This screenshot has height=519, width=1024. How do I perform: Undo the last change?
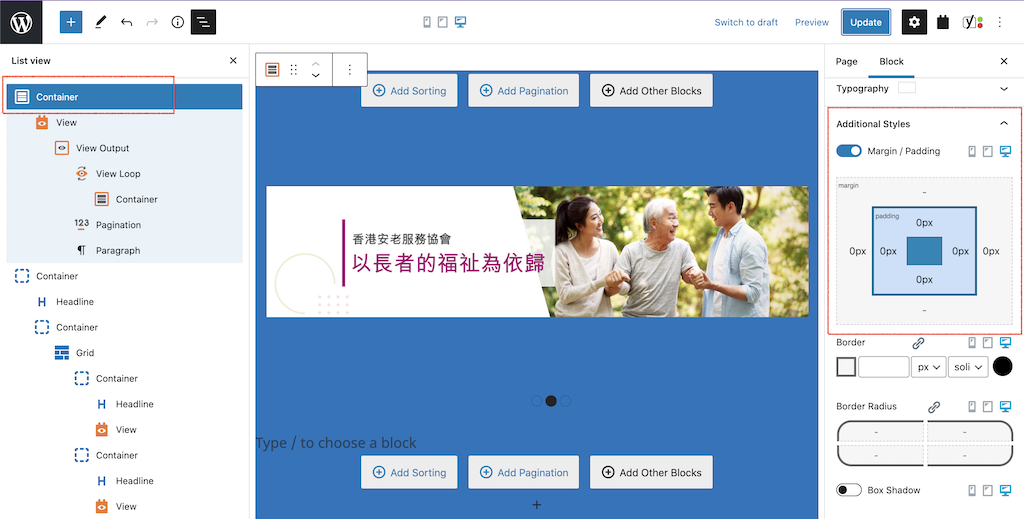[126, 22]
